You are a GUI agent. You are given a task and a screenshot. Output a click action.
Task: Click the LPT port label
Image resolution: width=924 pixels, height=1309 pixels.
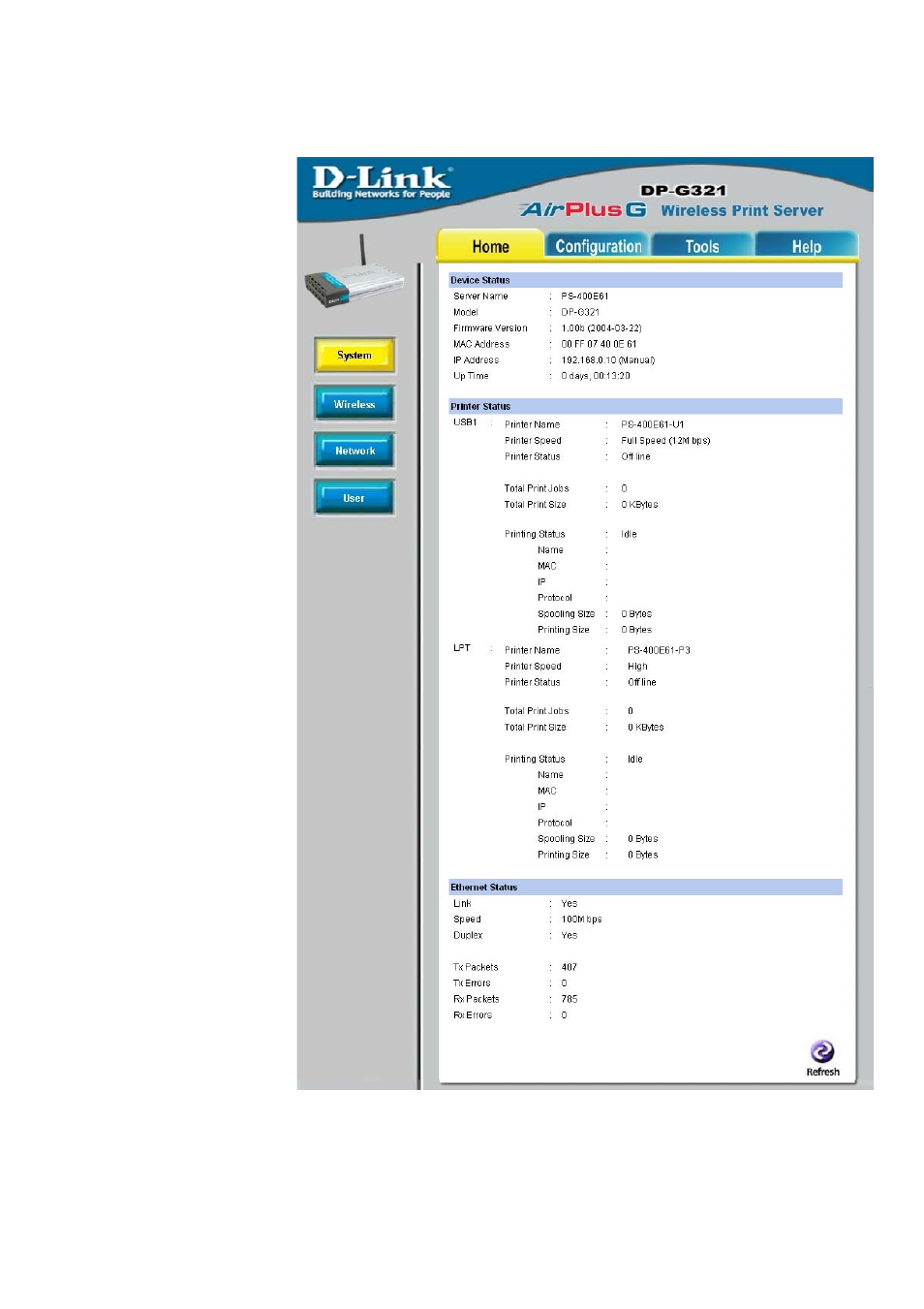(x=462, y=648)
